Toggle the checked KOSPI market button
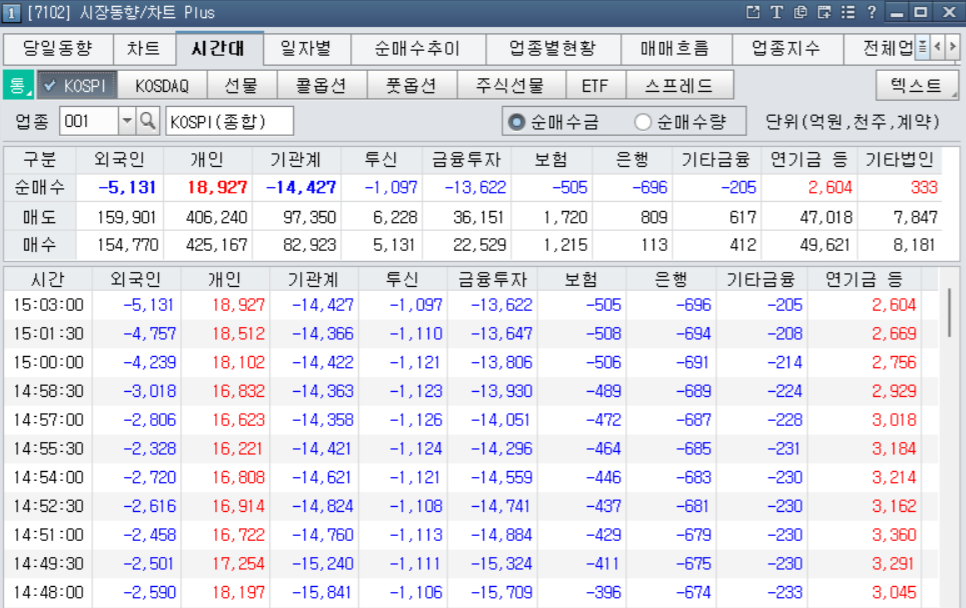This screenshot has width=966, height=608. [78, 85]
